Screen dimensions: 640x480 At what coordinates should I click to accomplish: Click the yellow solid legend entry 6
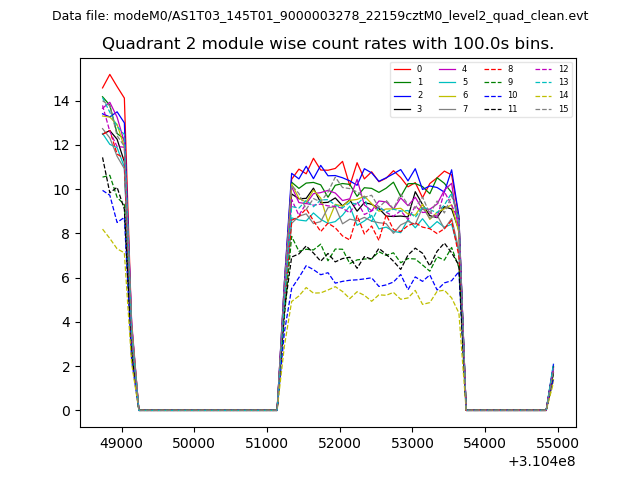[x=452, y=95]
